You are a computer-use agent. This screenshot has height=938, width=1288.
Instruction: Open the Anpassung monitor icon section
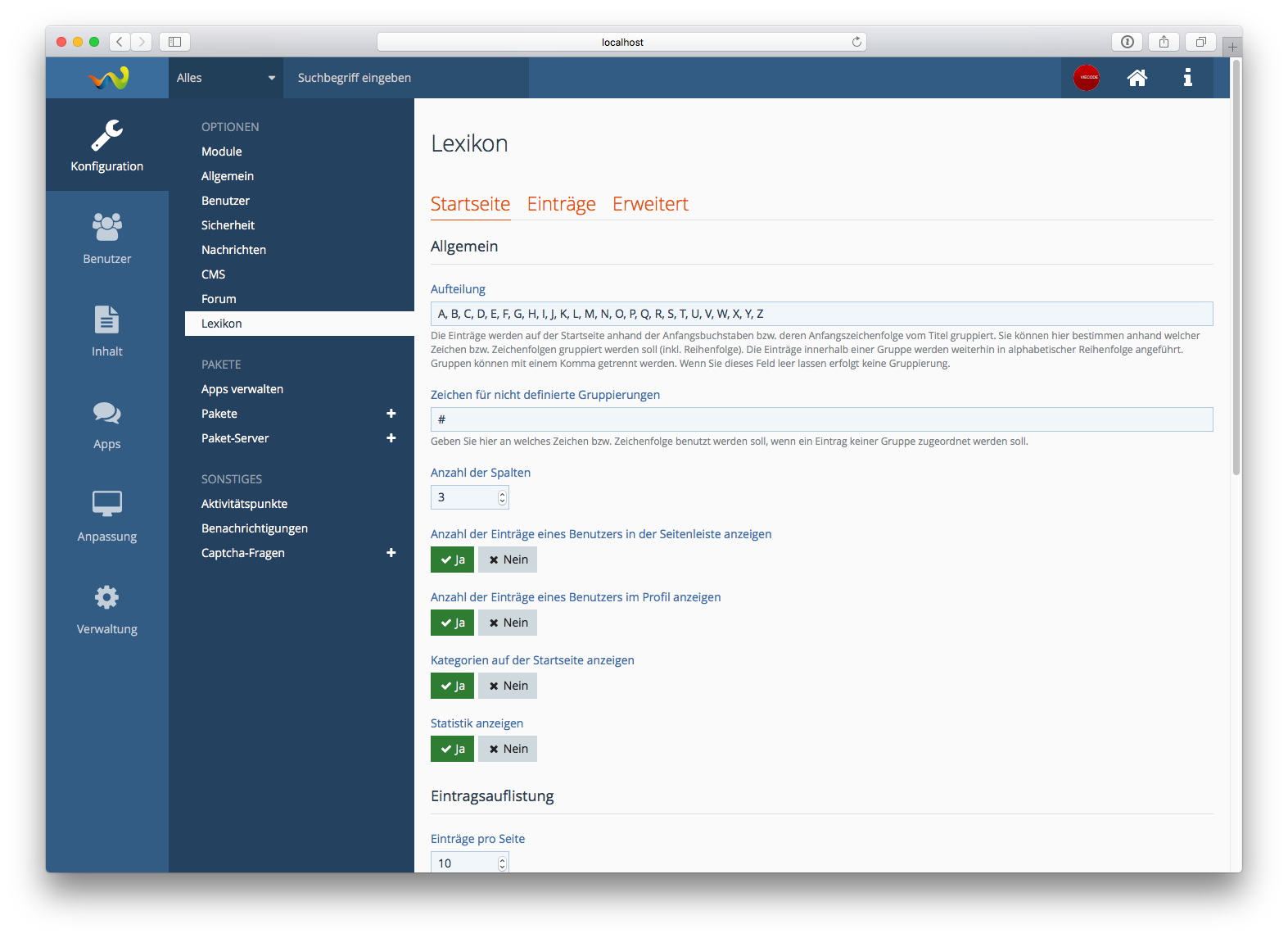(x=107, y=516)
